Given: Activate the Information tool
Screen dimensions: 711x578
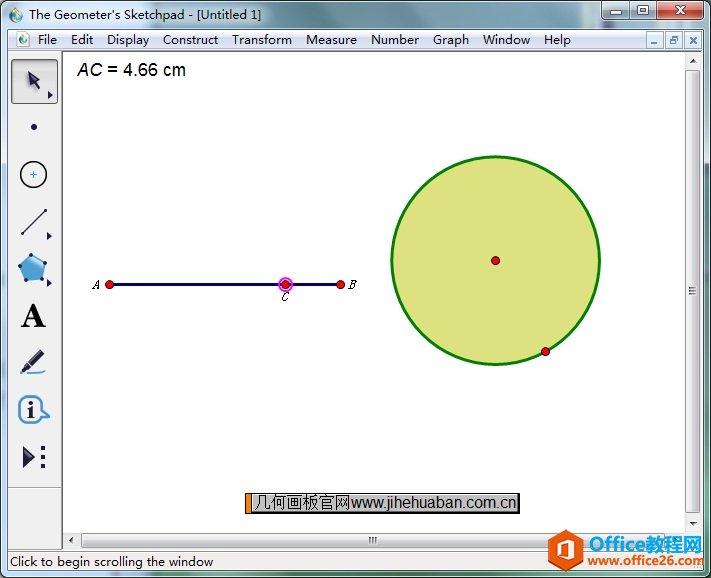Looking at the screenshot, I should [x=33, y=410].
